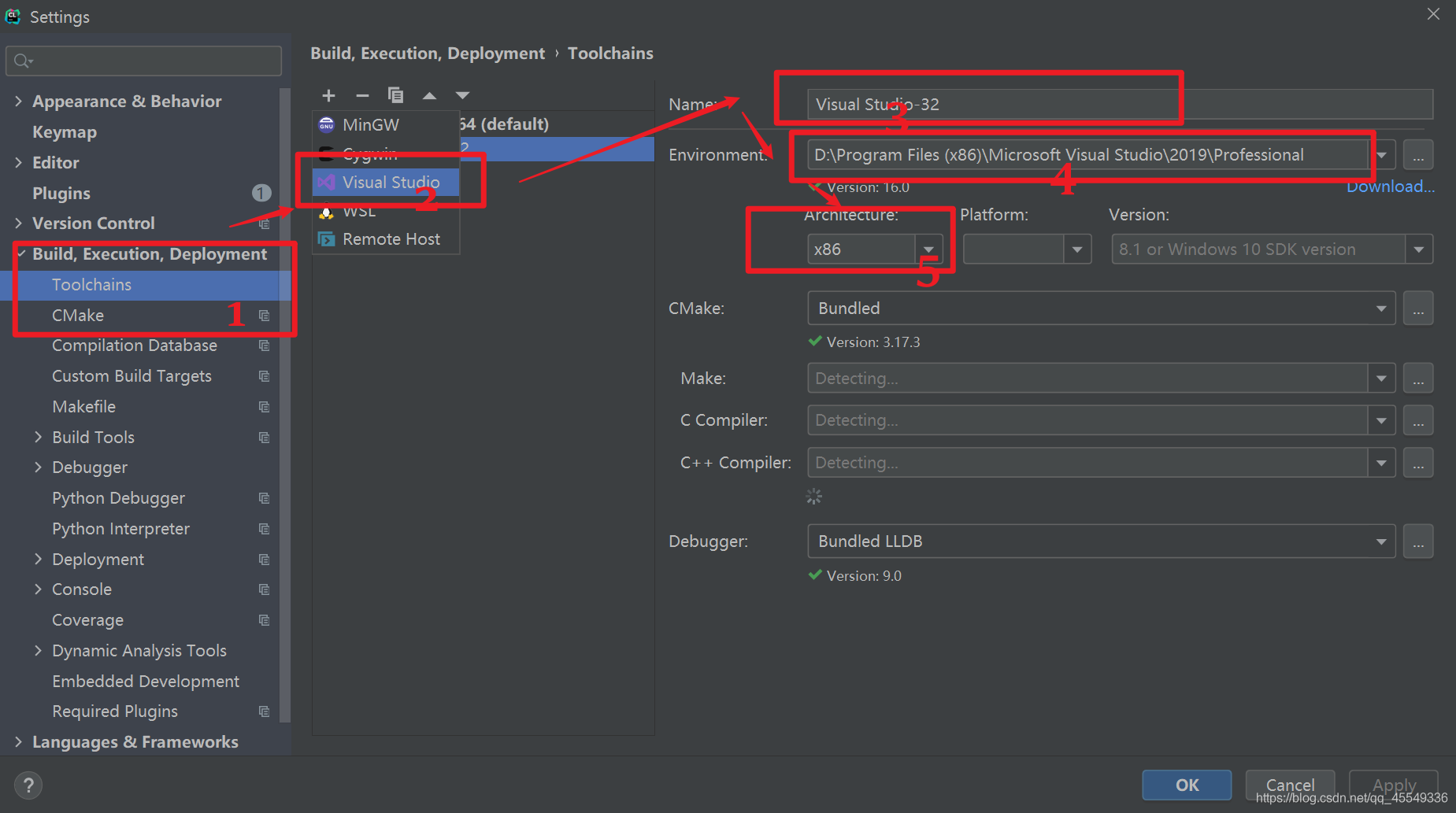Select Visual Studio from toolchain popup

386,182
